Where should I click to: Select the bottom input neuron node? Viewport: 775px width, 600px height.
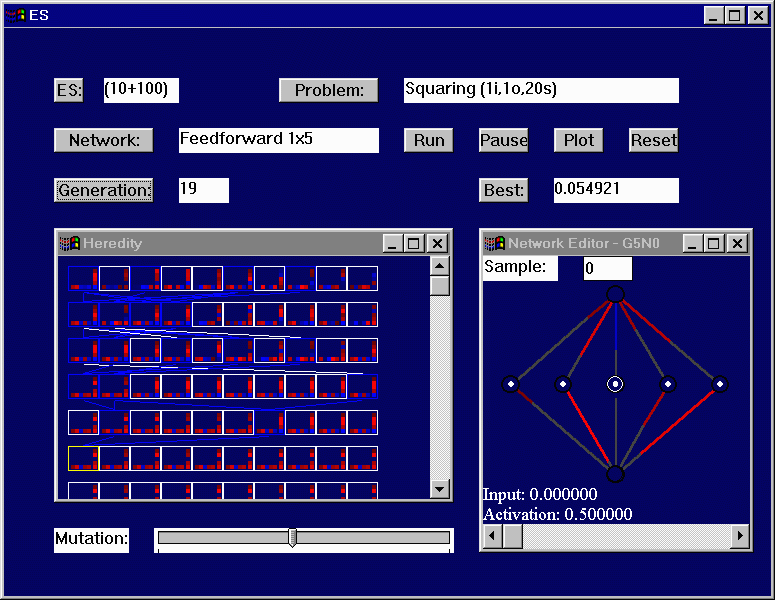tap(615, 474)
